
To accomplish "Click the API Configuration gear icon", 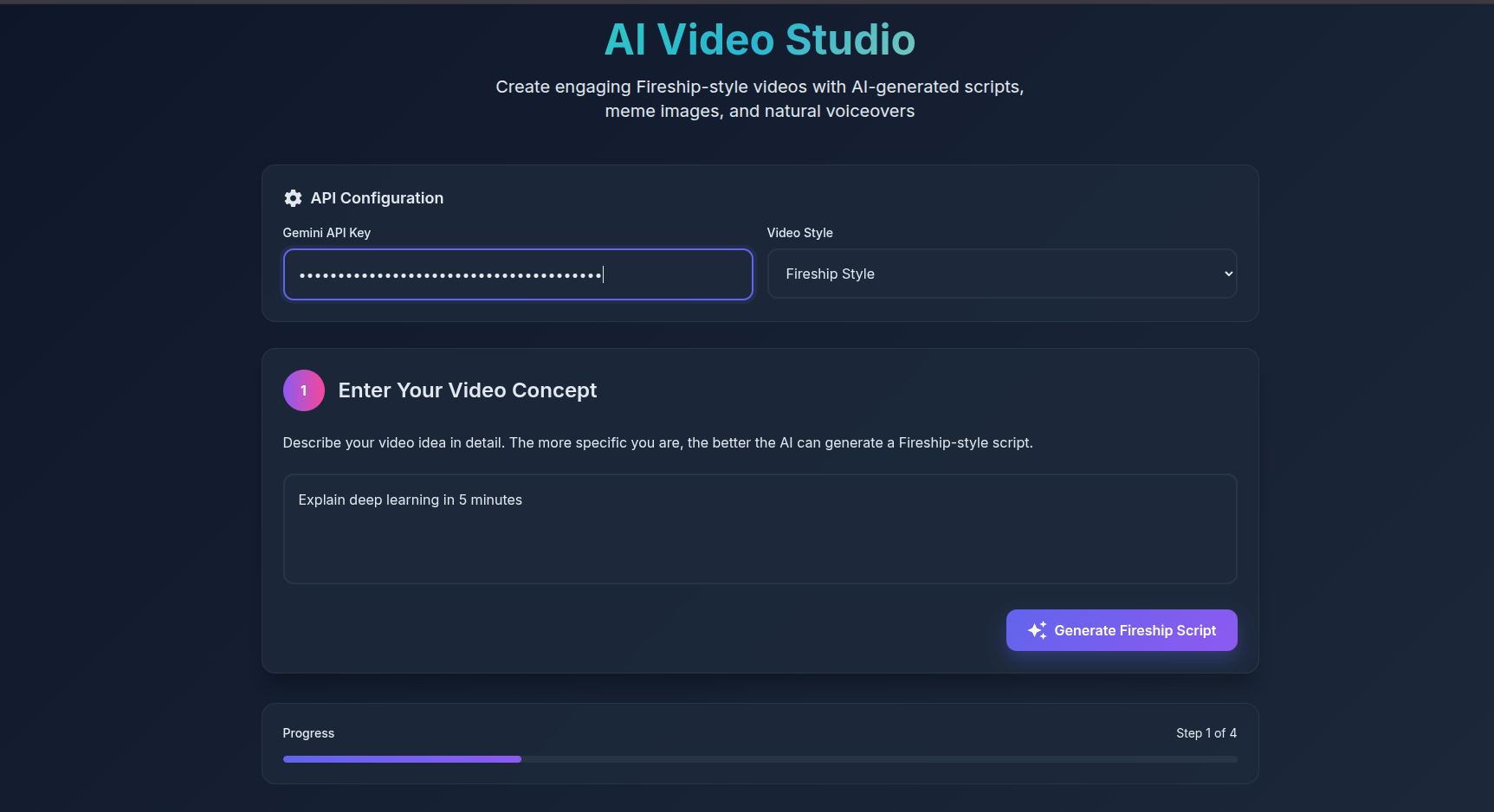I will pos(293,198).
